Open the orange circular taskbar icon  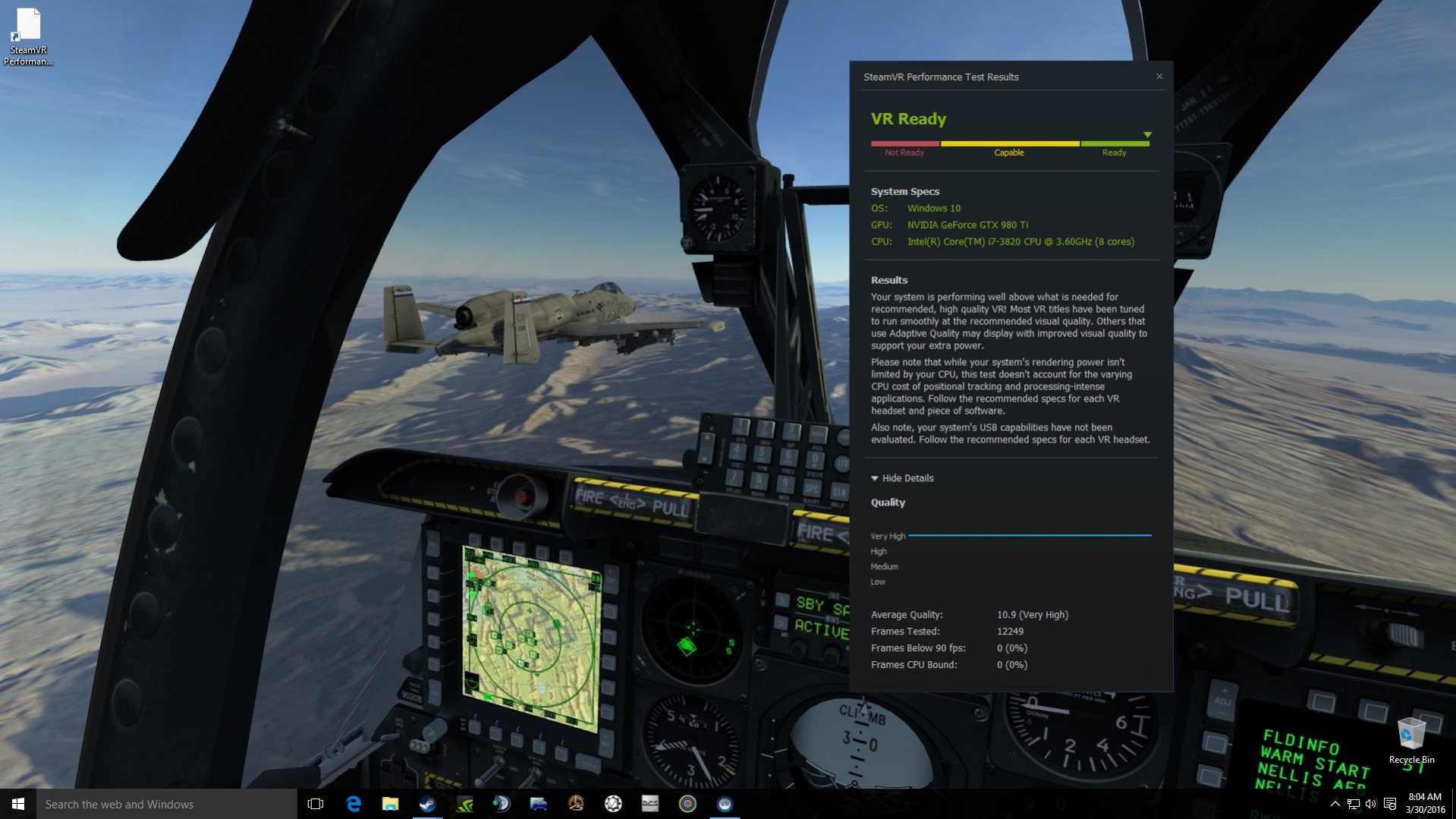(576, 804)
